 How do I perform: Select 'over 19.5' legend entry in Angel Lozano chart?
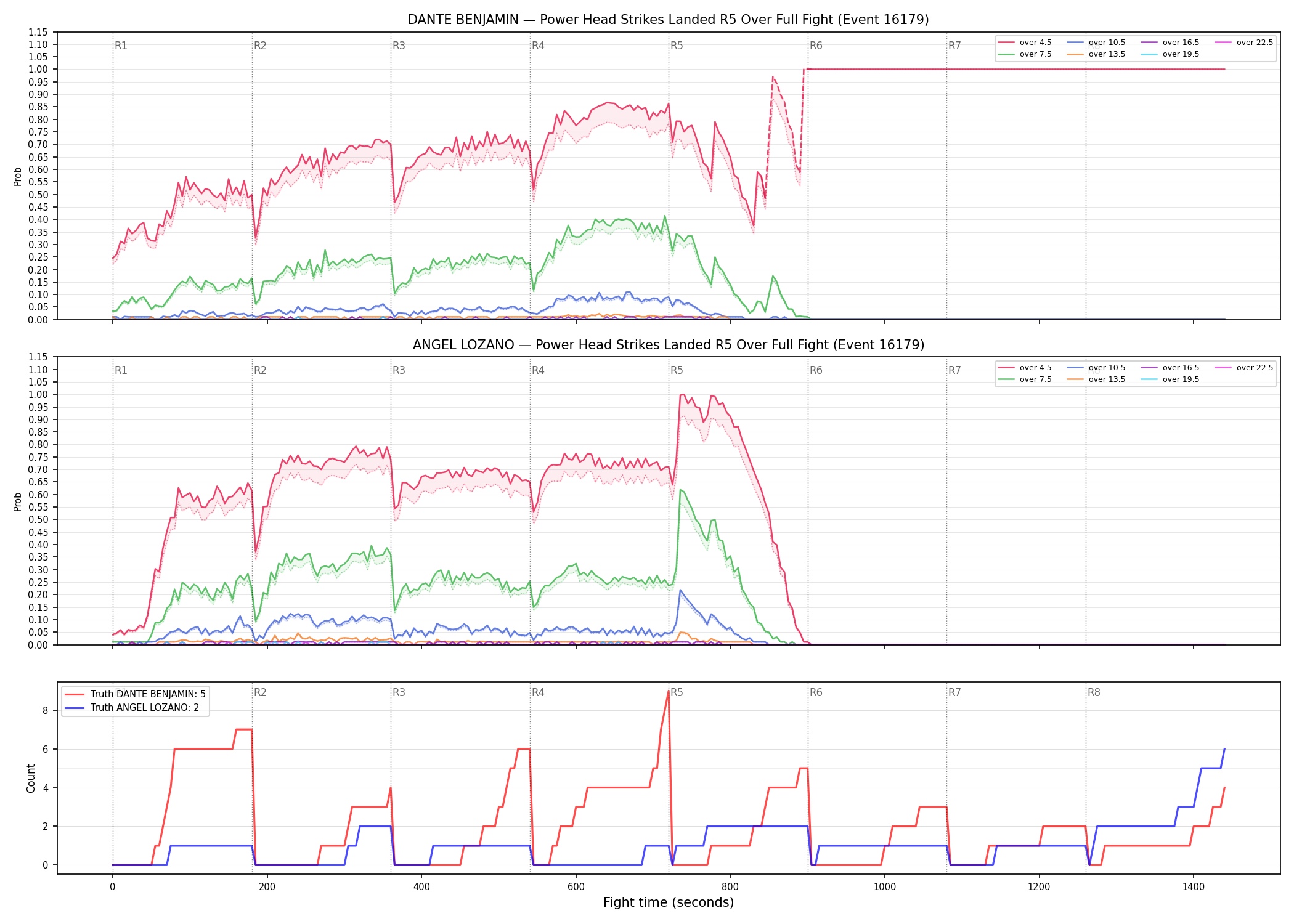(1170, 379)
